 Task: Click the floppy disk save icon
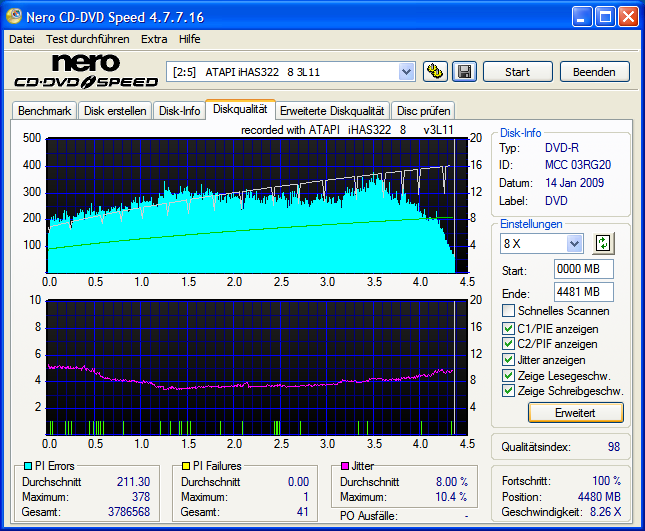pos(463,71)
